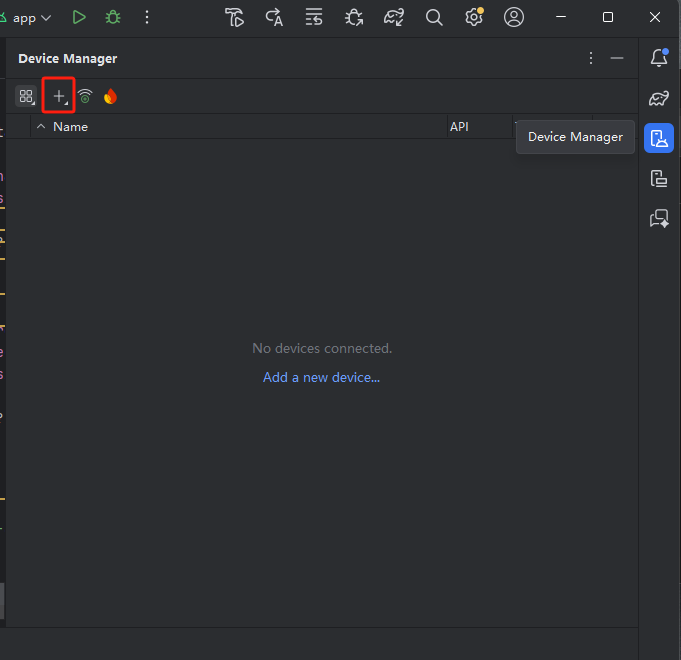
Task: Click plus button to add device
Action: click(59, 96)
